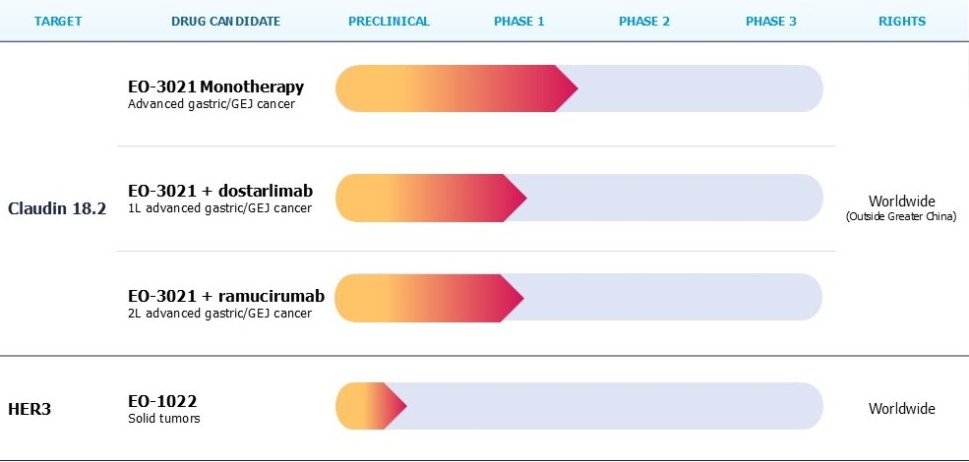
Task: Open the EO-1022 drug candidate
Action: coord(155,401)
